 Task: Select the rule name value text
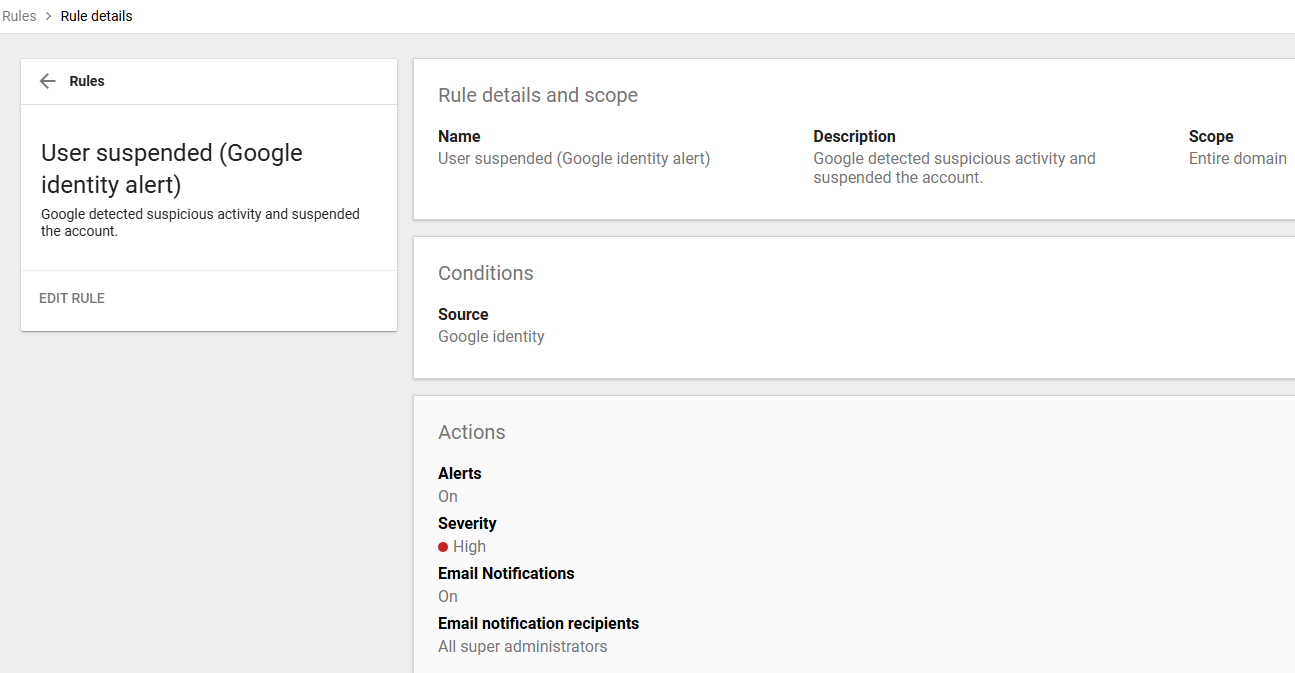(x=573, y=158)
